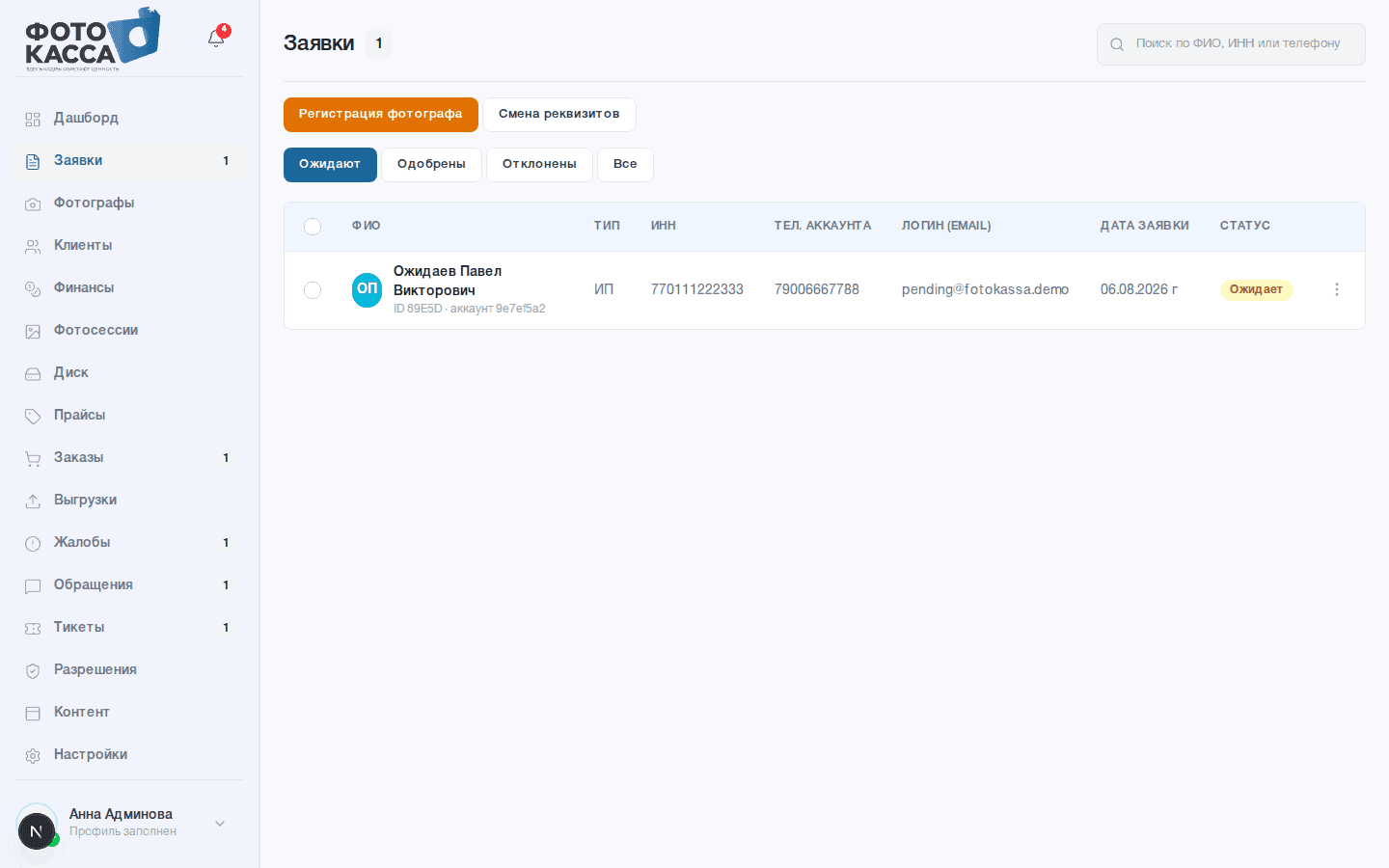Toggle the select-all checkbox in header
The width and height of the screenshot is (1389, 868).
coord(313,226)
